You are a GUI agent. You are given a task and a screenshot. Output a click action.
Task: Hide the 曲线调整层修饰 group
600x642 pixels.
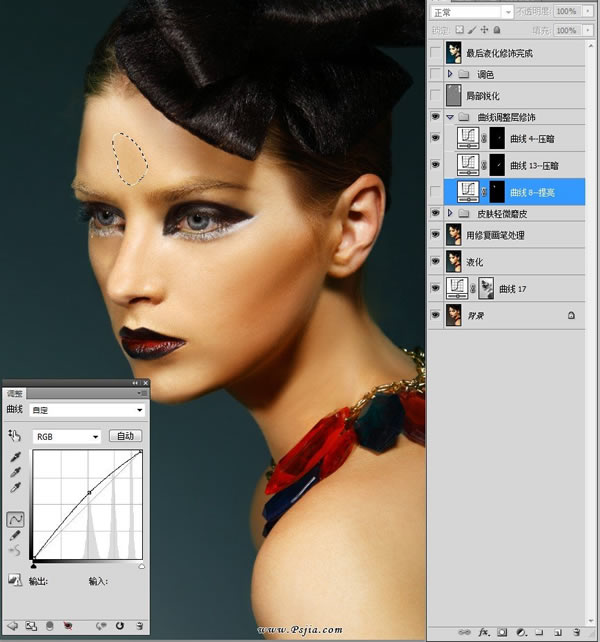coord(435,117)
